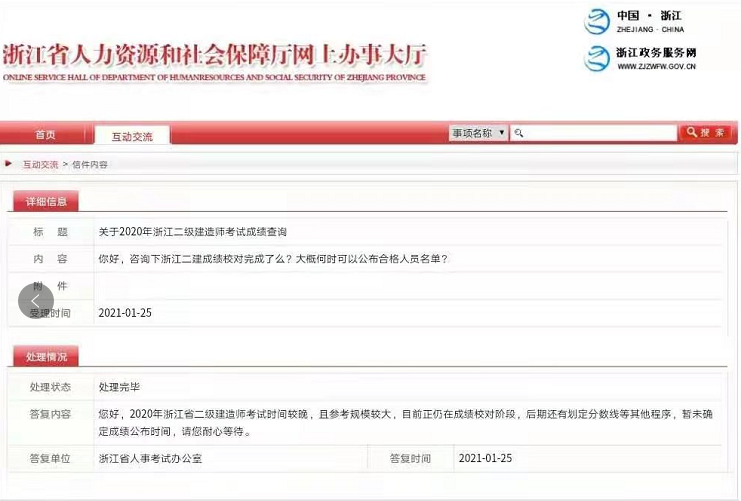Click the 信件内容 breadcrumb text
Screen dimensions: 741x501
tap(89, 164)
